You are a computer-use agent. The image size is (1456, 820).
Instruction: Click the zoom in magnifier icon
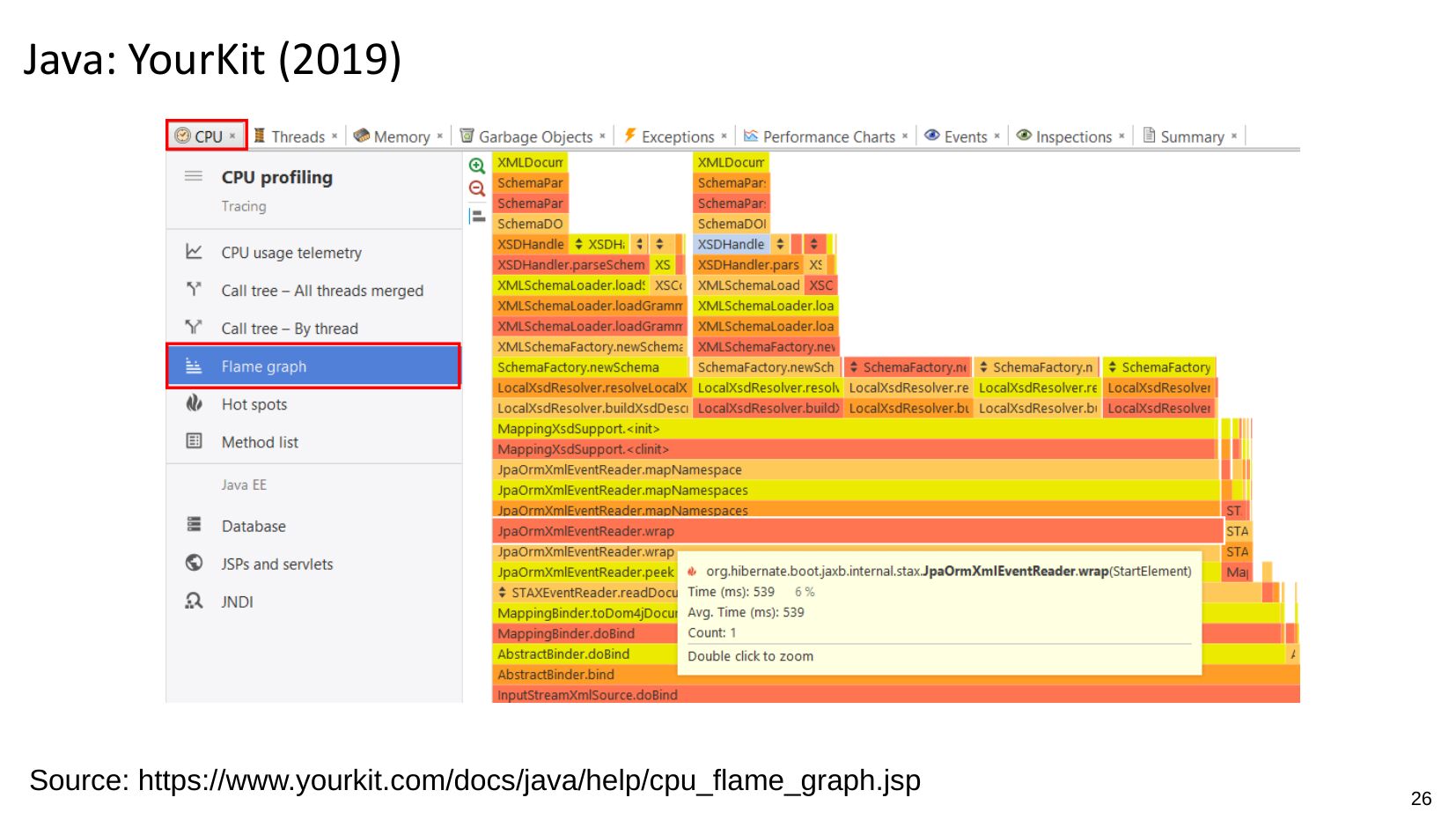click(x=476, y=166)
